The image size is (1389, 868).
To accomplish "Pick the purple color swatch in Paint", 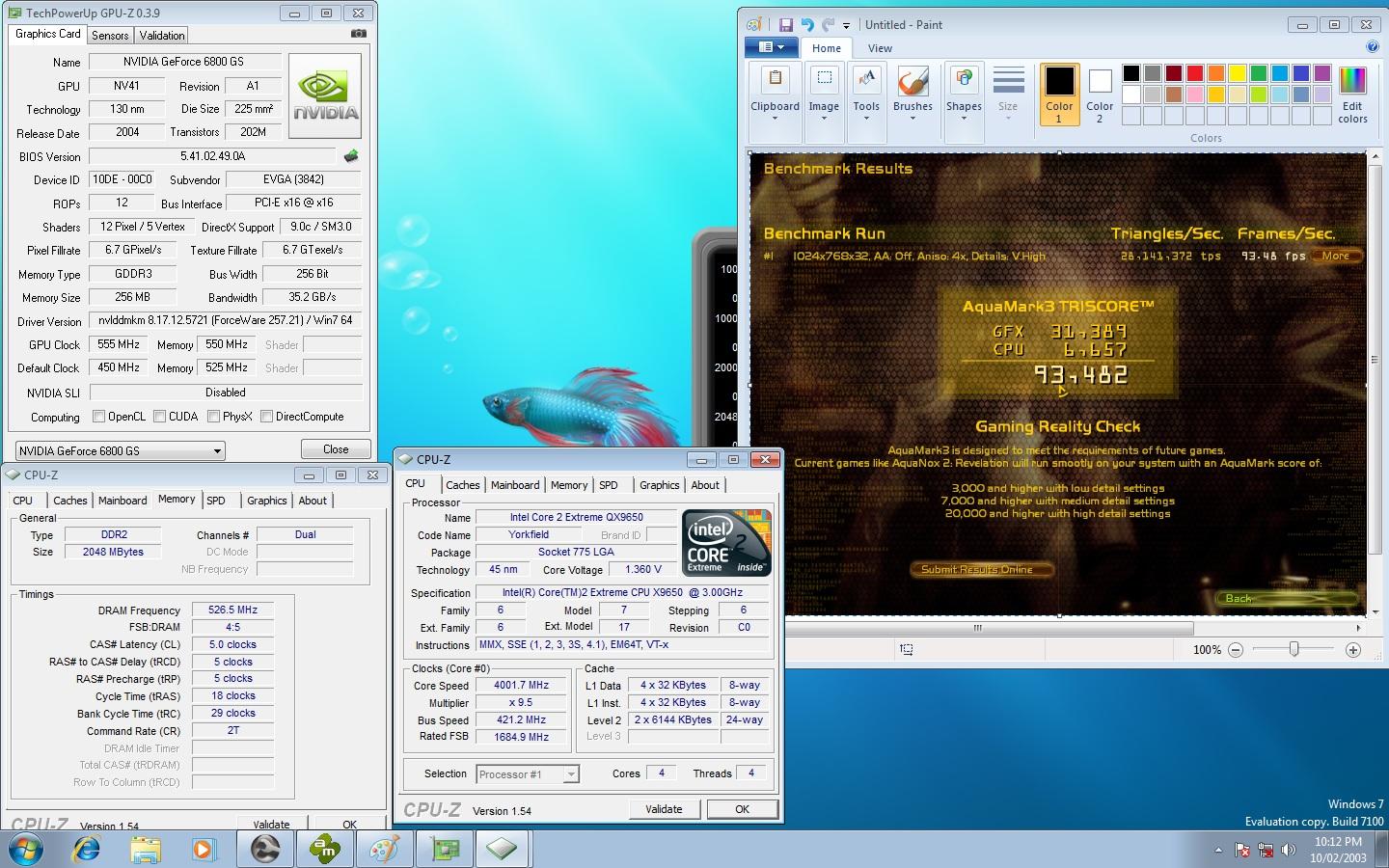I will pyautogui.click(x=1321, y=73).
